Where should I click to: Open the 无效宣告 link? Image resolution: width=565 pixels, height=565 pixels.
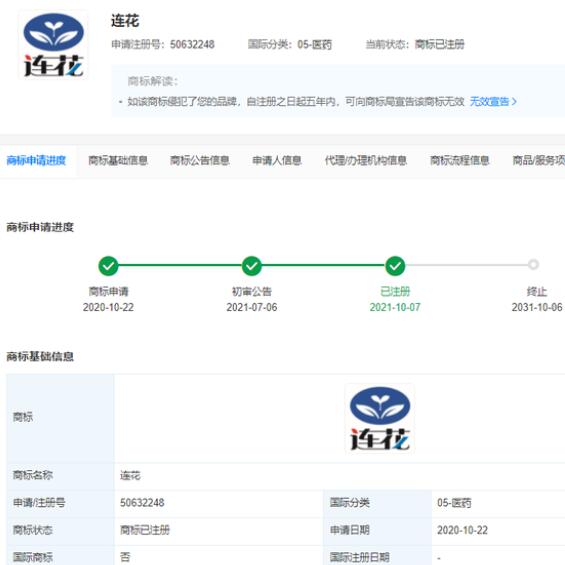click(489, 102)
